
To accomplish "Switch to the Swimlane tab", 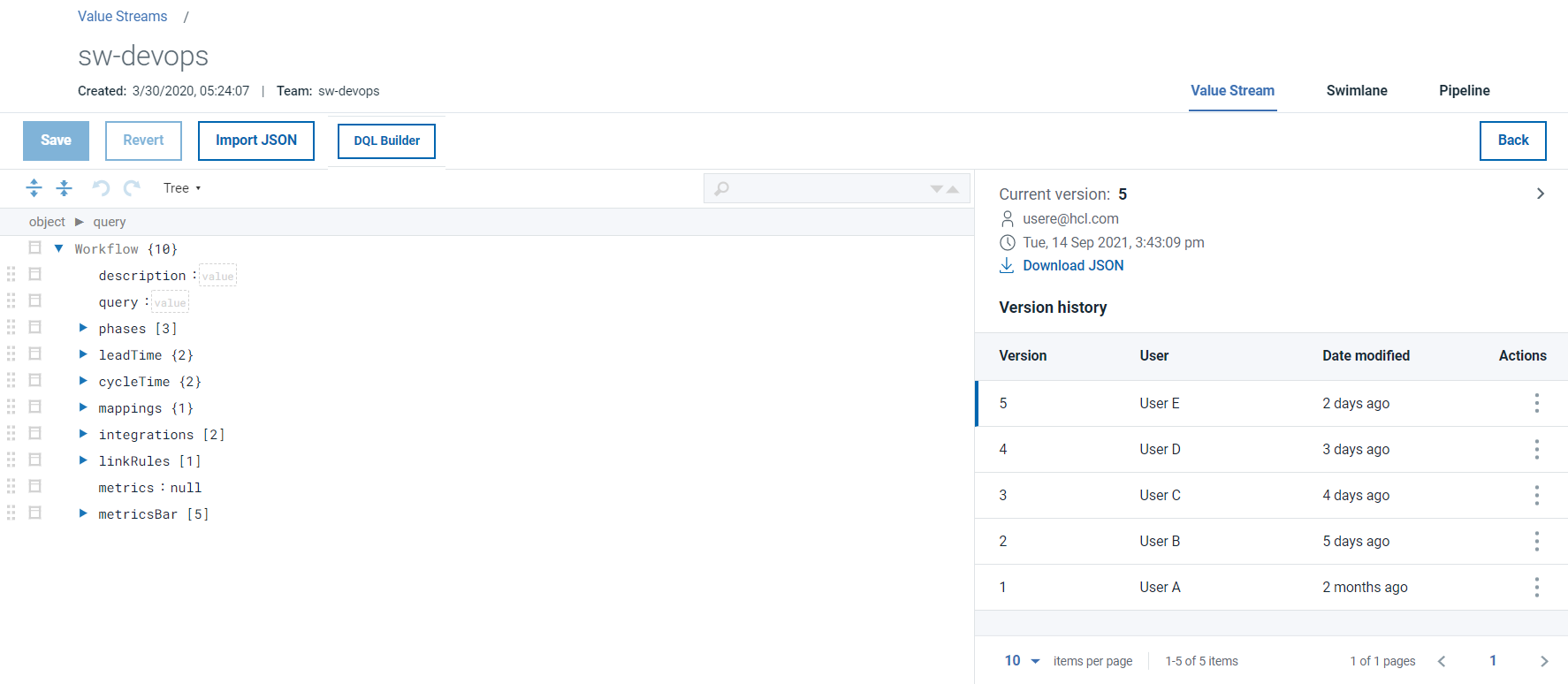I will (x=1357, y=91).
